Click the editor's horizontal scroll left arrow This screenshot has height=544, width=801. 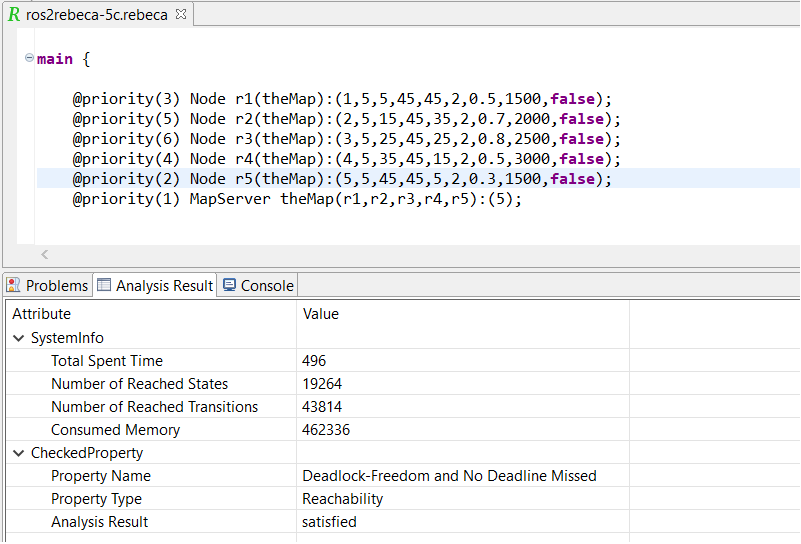tap(44, 255)
